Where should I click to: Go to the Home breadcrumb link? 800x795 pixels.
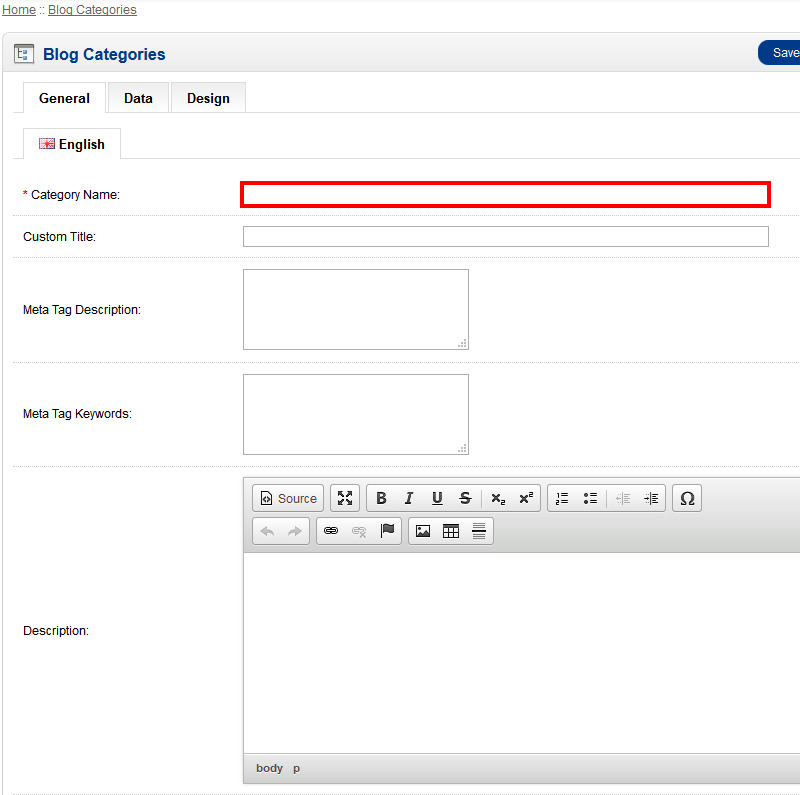click(x=19, y=10)
